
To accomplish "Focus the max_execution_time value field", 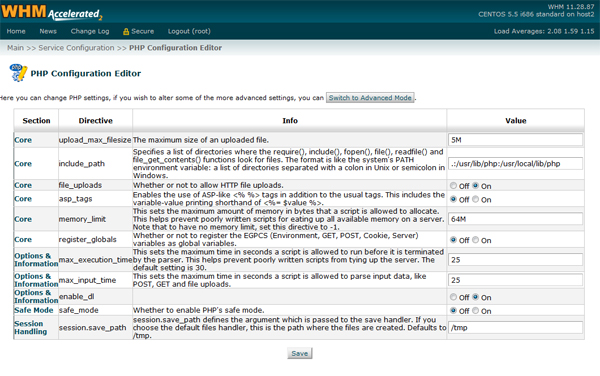I will coord(515,260).
